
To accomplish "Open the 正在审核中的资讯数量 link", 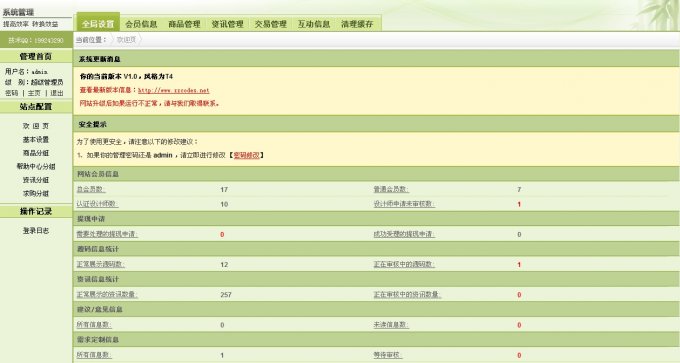I will click(x=407, y=294).
